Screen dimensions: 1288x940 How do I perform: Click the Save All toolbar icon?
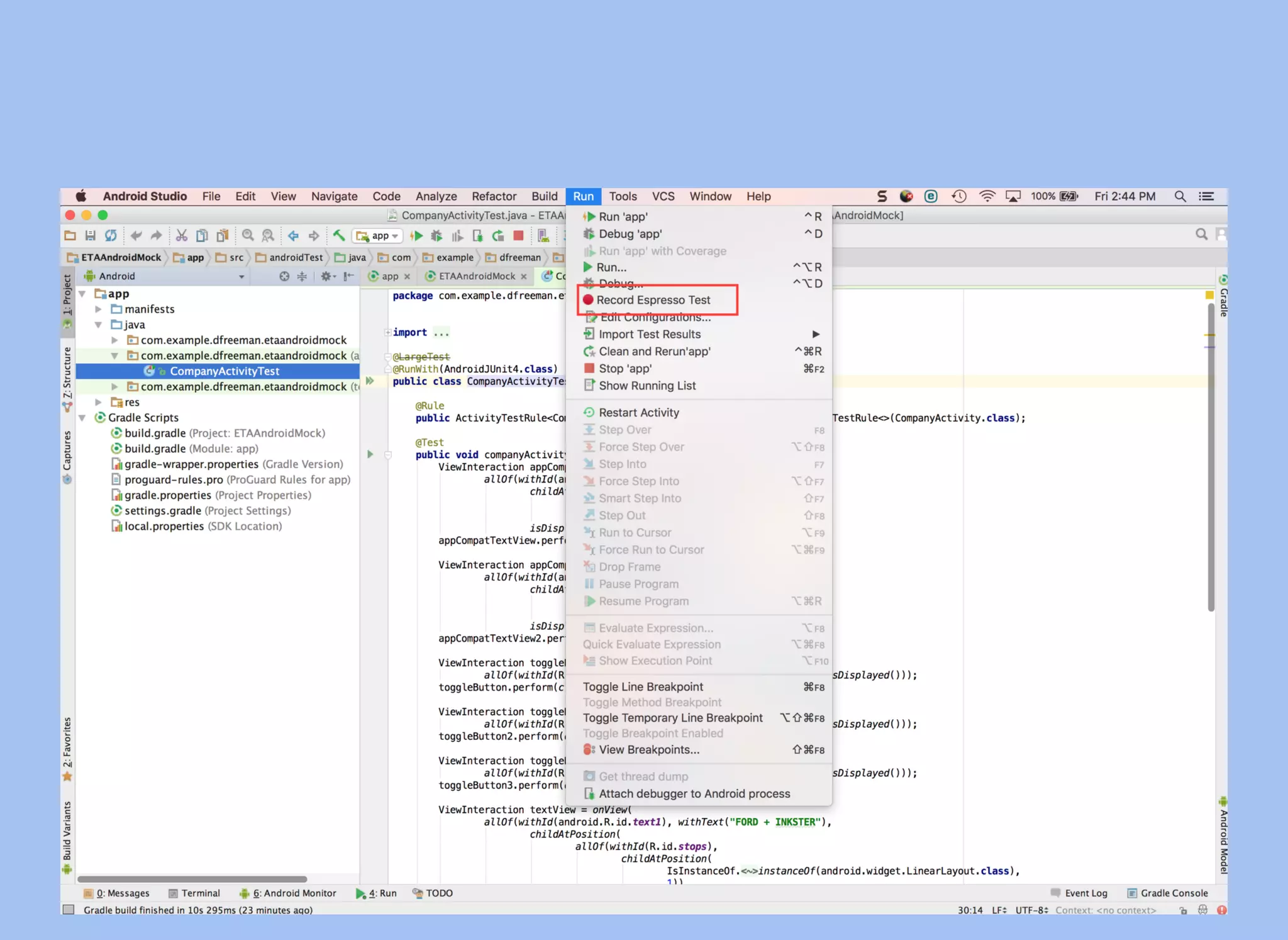coord(91,236)
